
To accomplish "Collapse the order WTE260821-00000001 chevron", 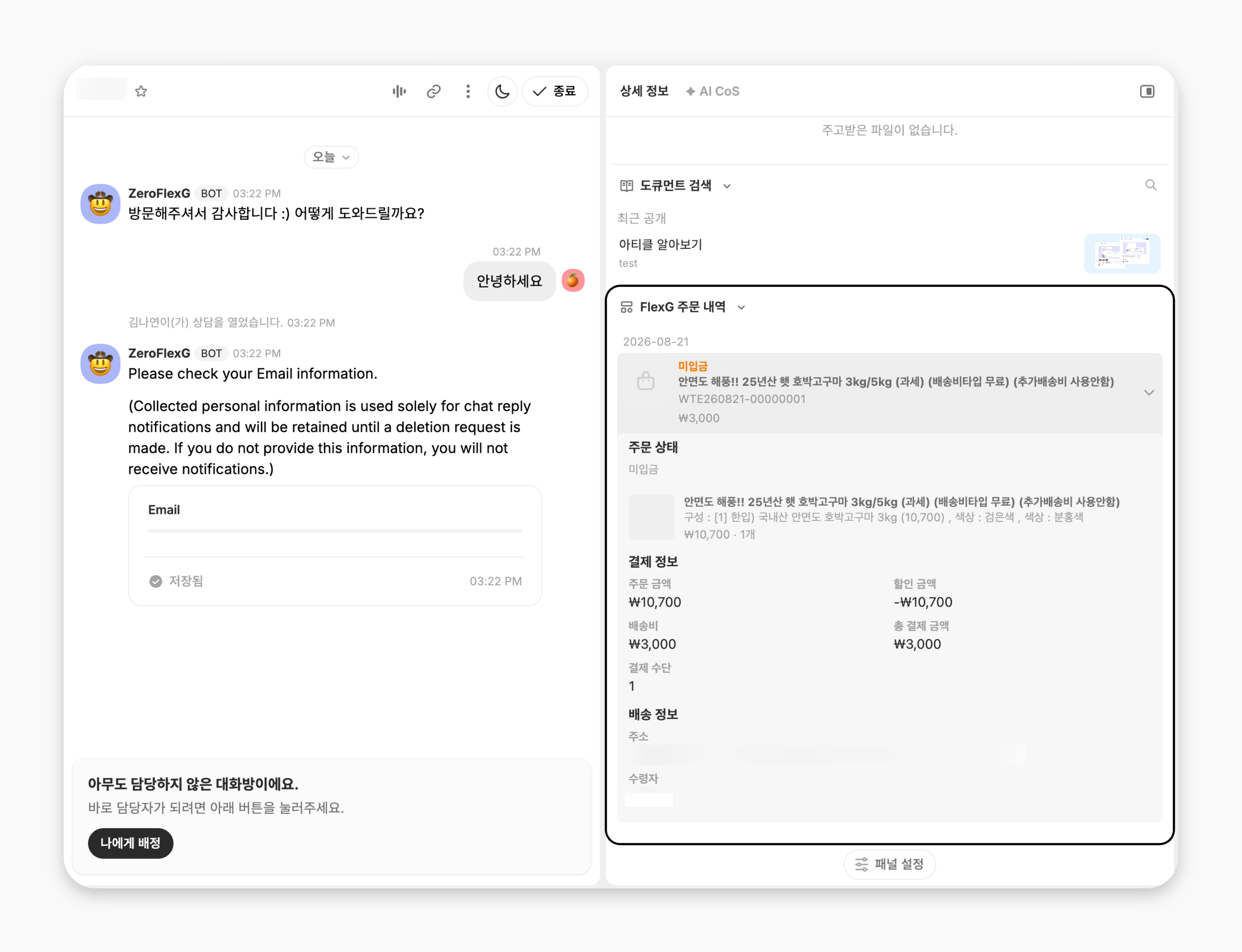I will pos(1149,393).
